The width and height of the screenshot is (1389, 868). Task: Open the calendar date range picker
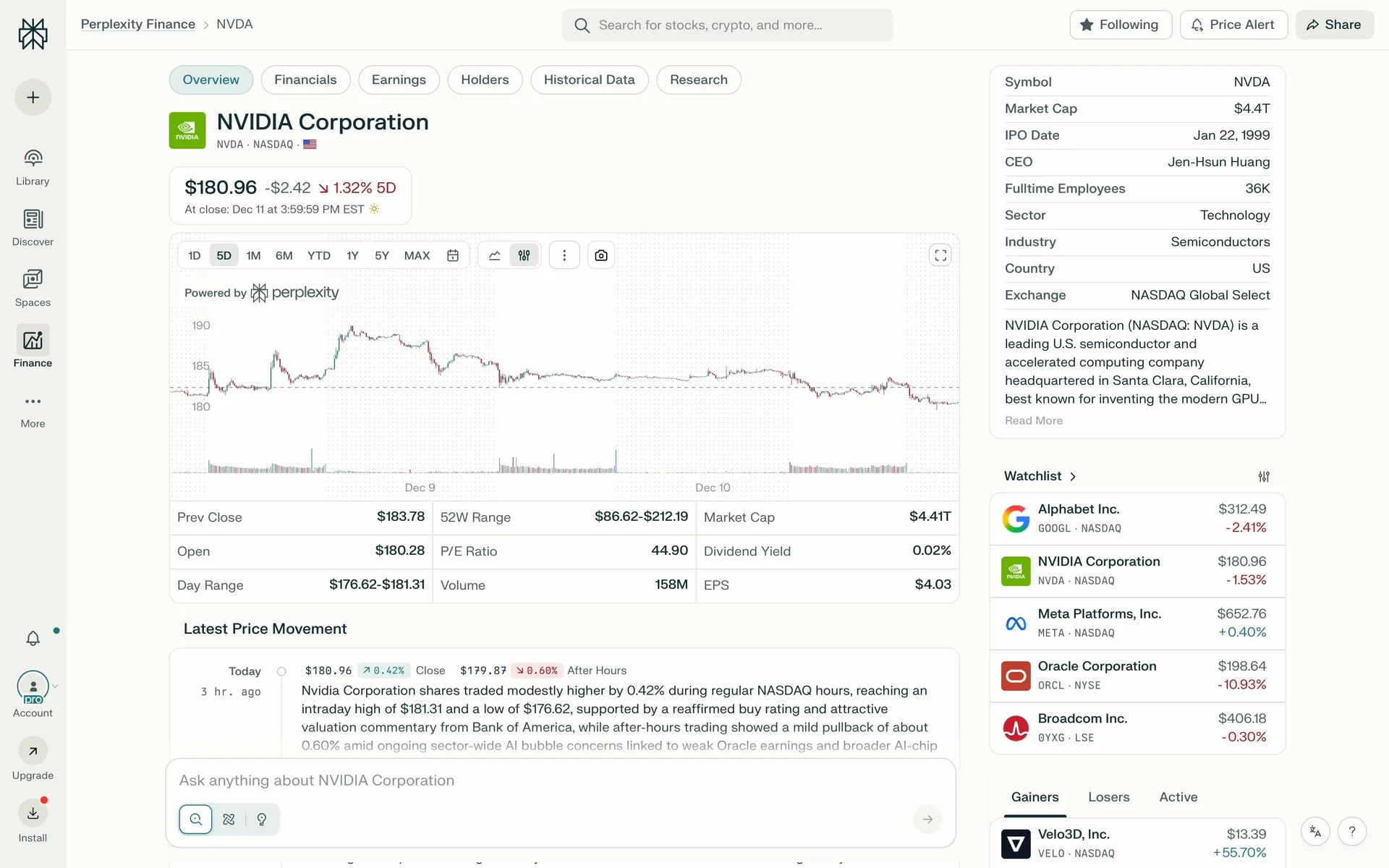pos(453,255)
